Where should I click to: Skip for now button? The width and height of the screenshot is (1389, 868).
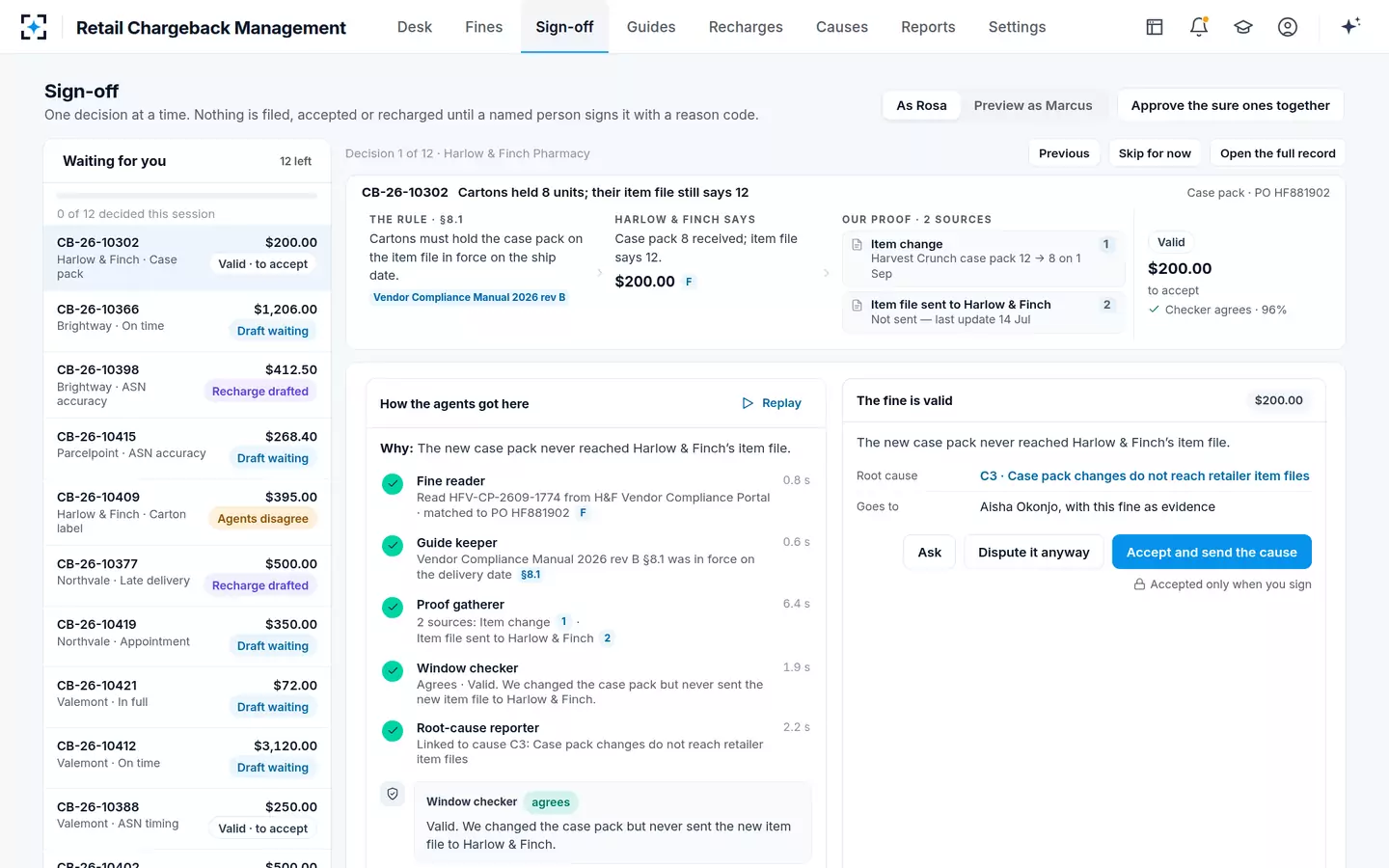(1155, 153)
